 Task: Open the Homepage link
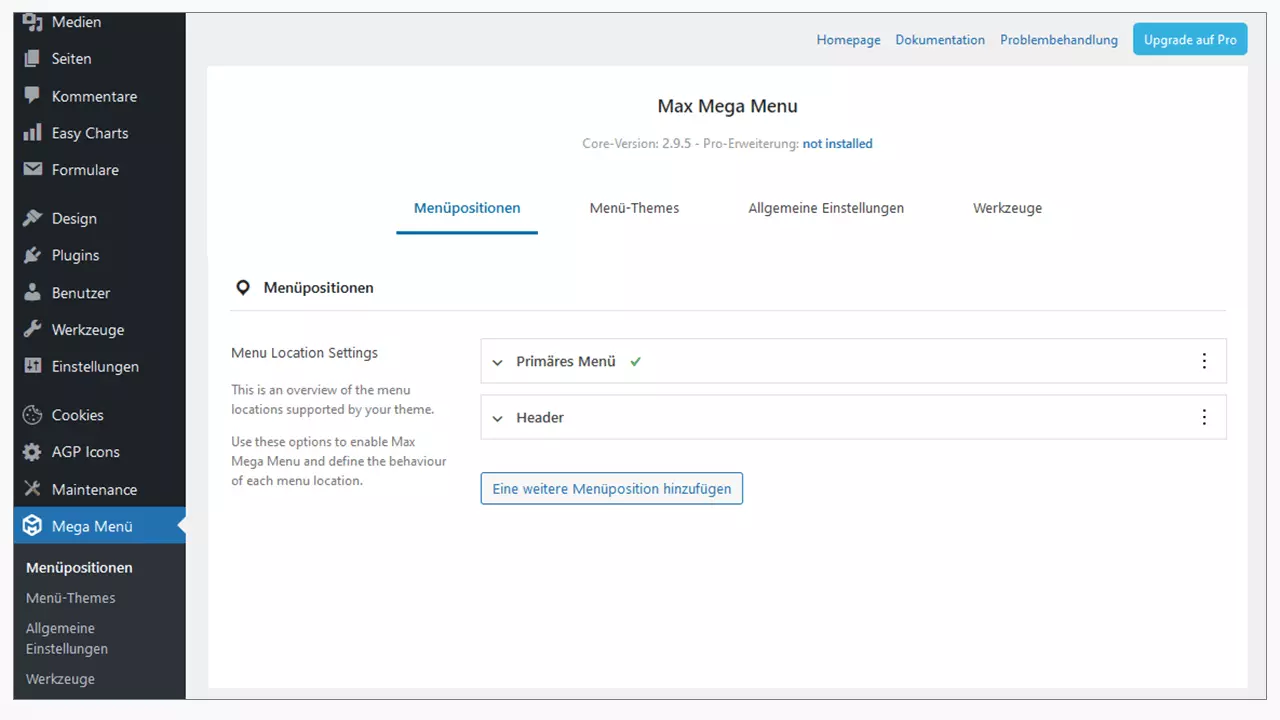click(848, 40)
